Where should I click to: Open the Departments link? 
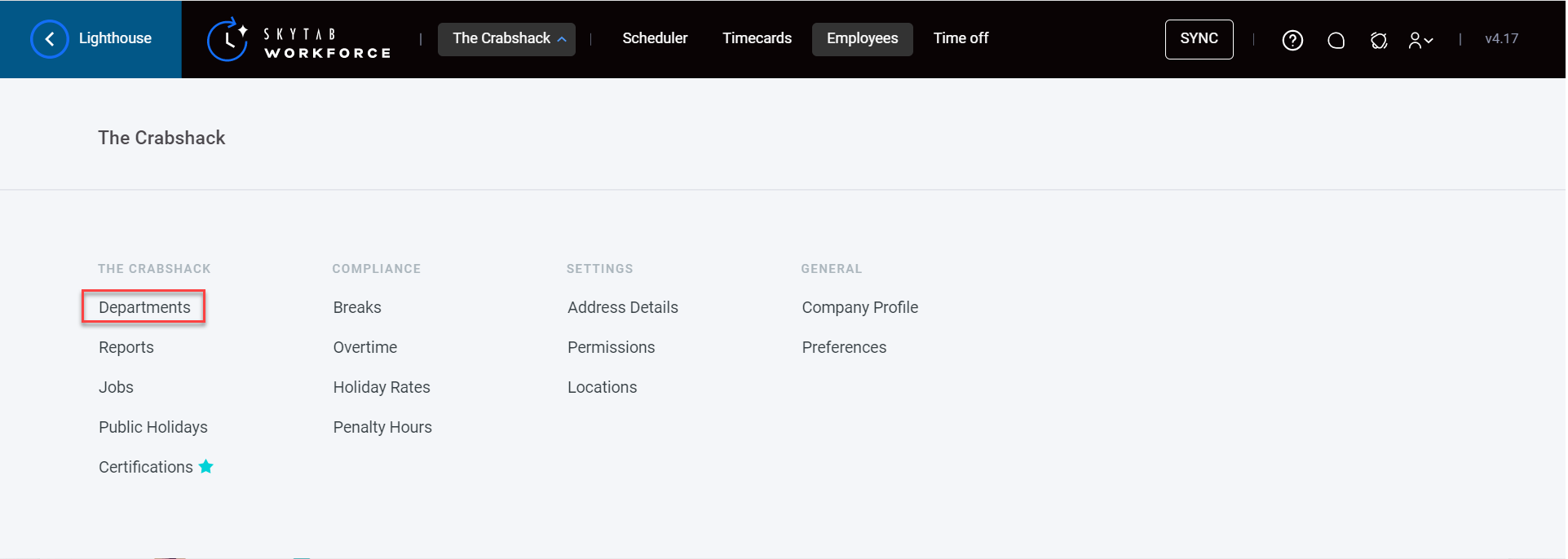(144, 307)
